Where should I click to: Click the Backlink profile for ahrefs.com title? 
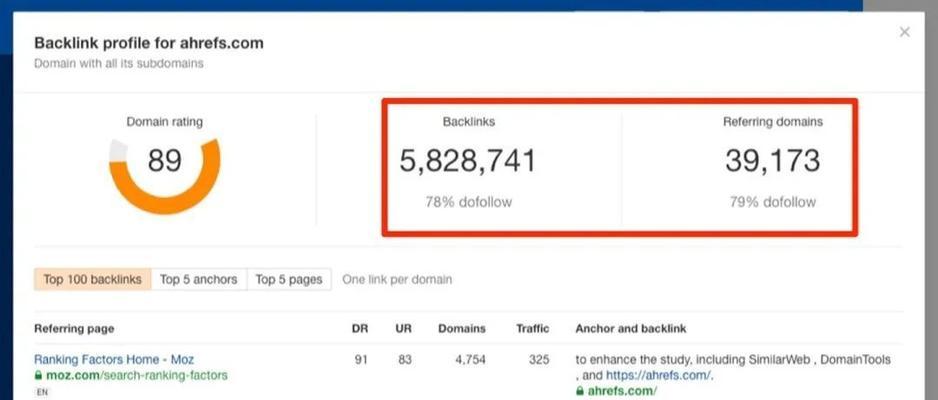[149, 43]
